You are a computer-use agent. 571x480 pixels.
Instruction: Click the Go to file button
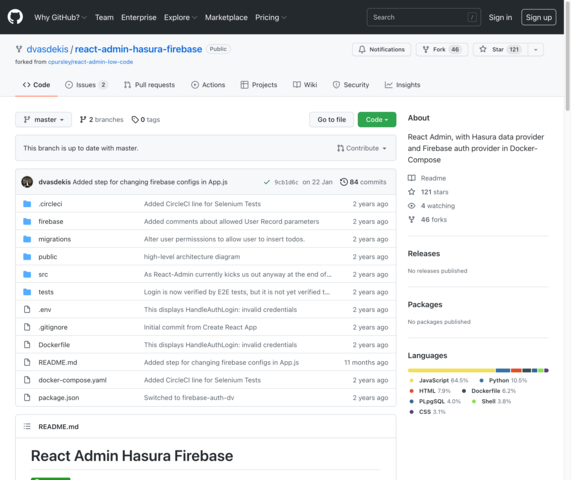pos(331,119)
